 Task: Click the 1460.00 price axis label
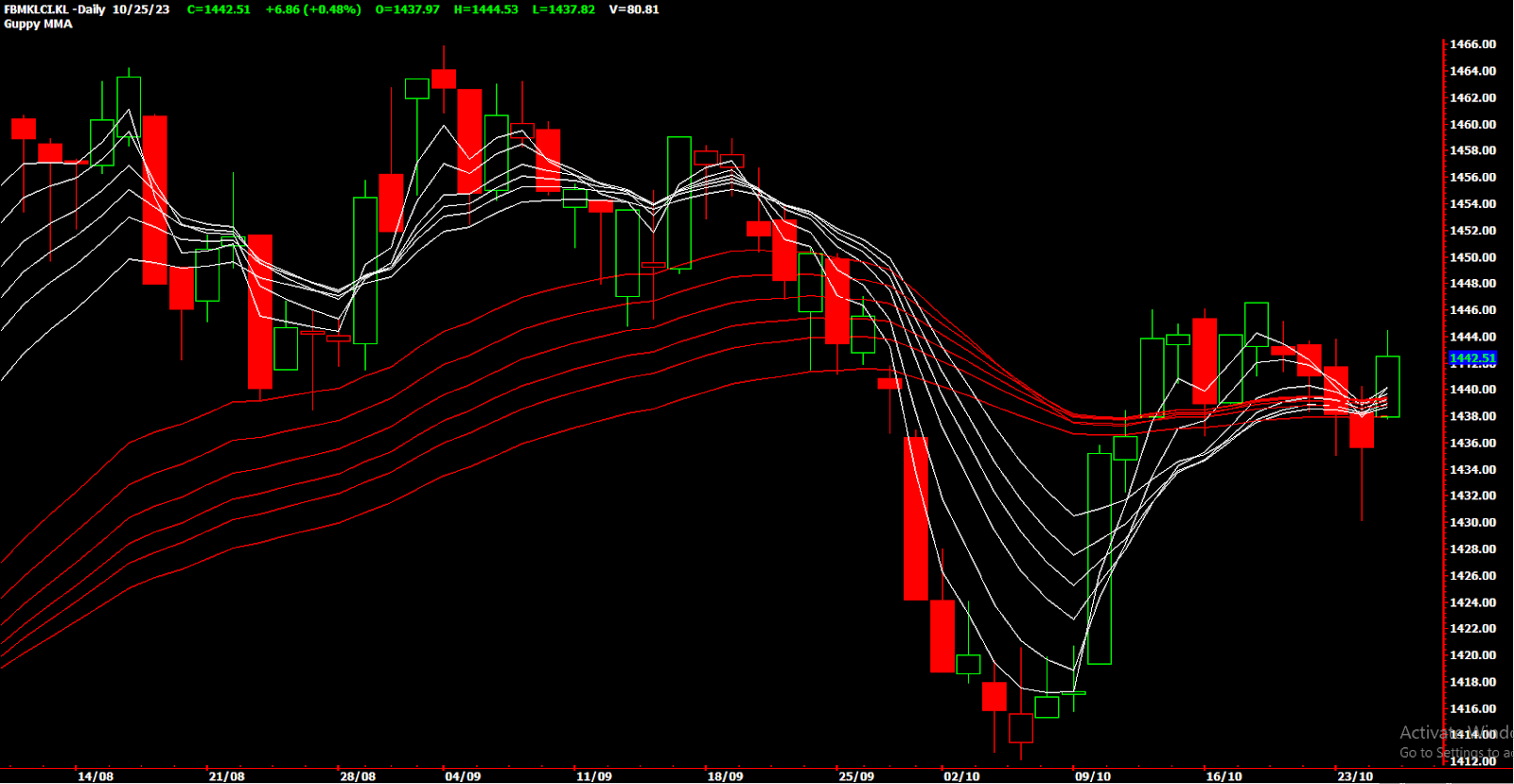[x=1472, y=124]
